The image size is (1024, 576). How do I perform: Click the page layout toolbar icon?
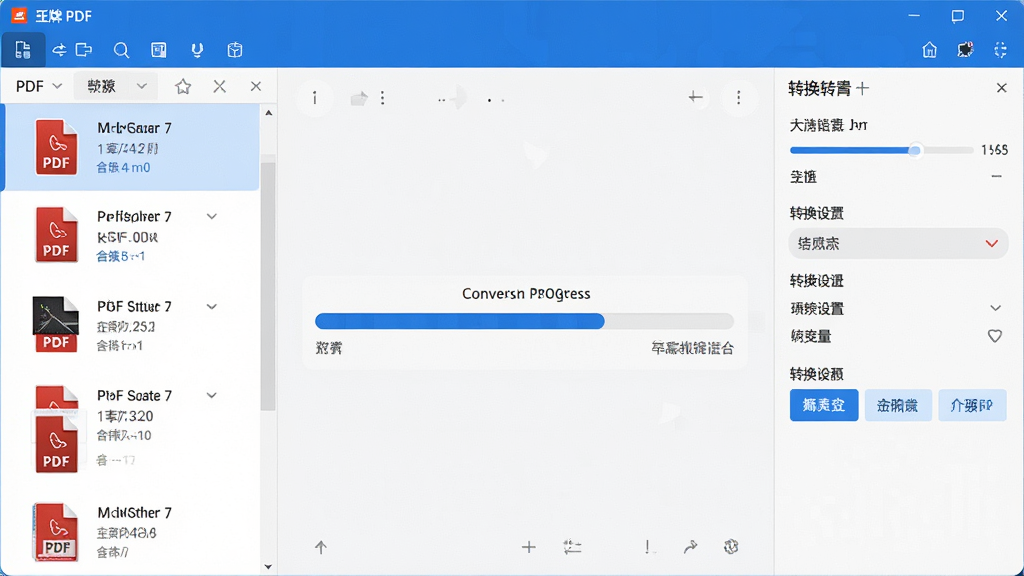pos(159,50)
